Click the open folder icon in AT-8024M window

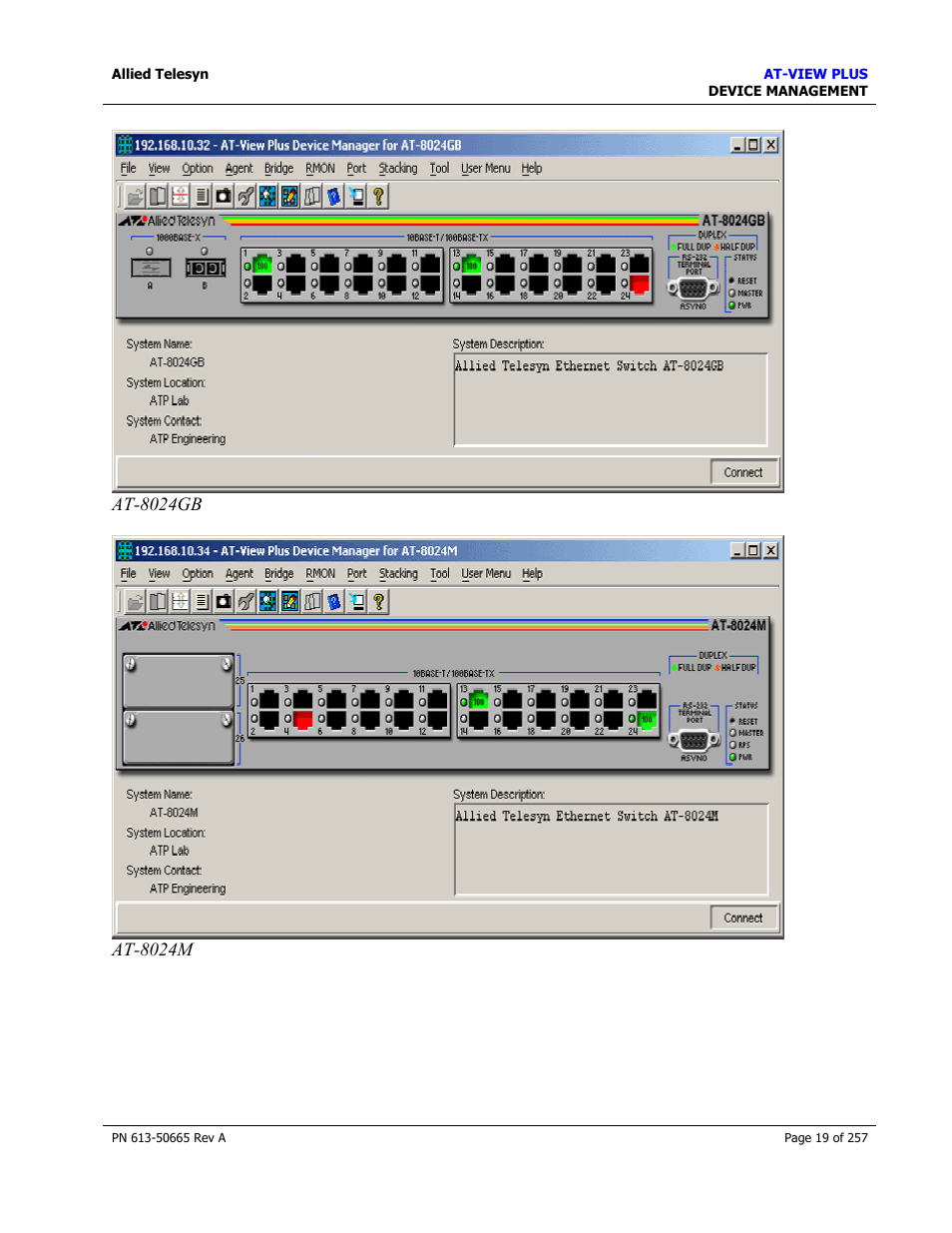click(x=136, y=601)
